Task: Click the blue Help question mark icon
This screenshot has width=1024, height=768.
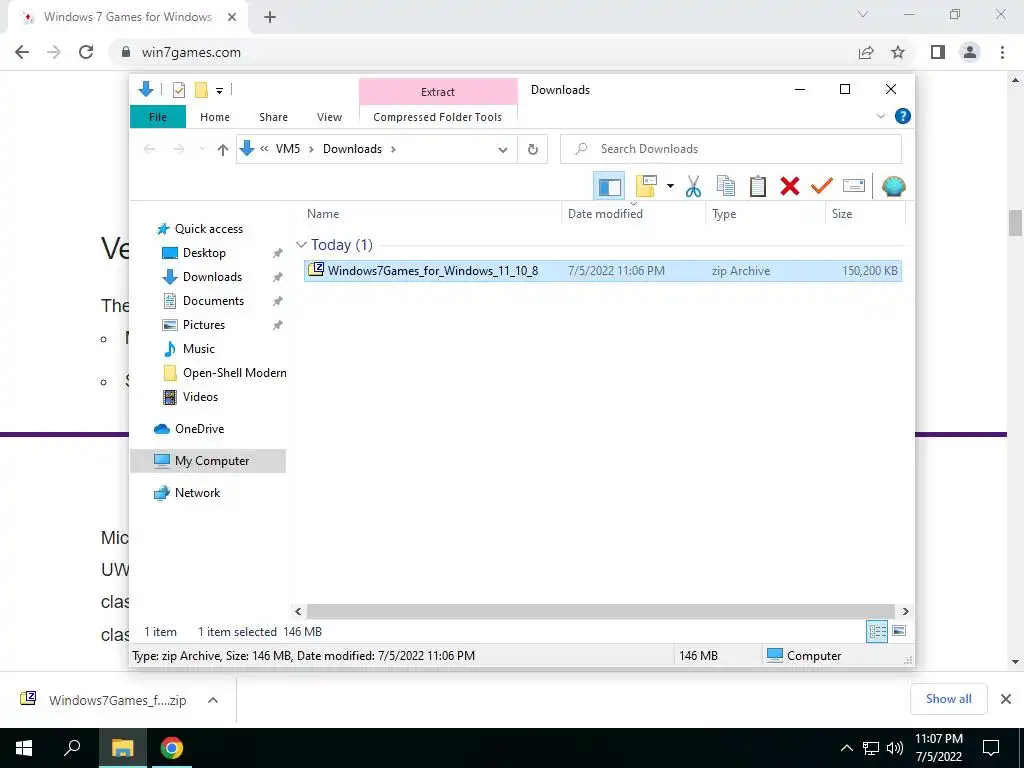Action: [903, 116]
